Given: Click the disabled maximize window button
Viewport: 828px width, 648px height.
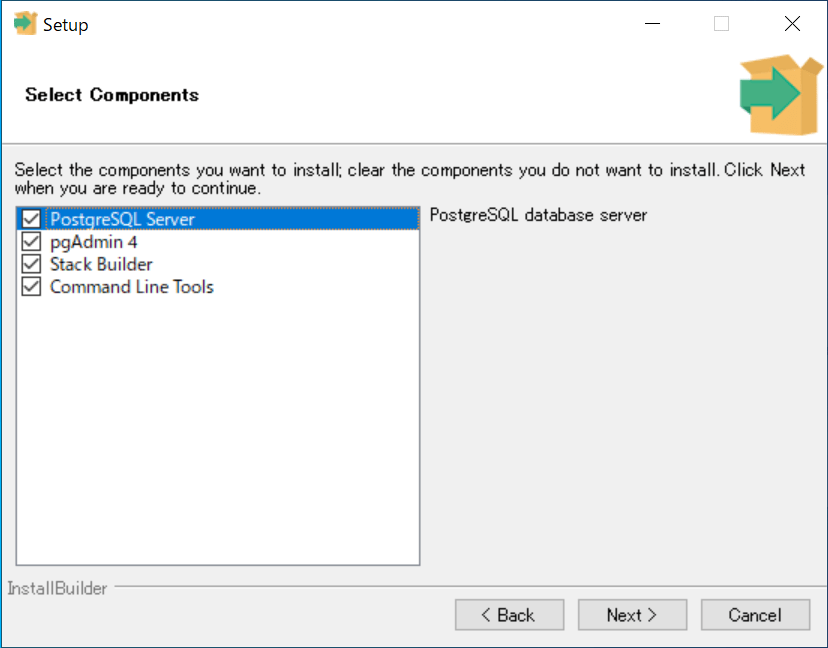Looking at the screenshot, I should pos(721,24).
